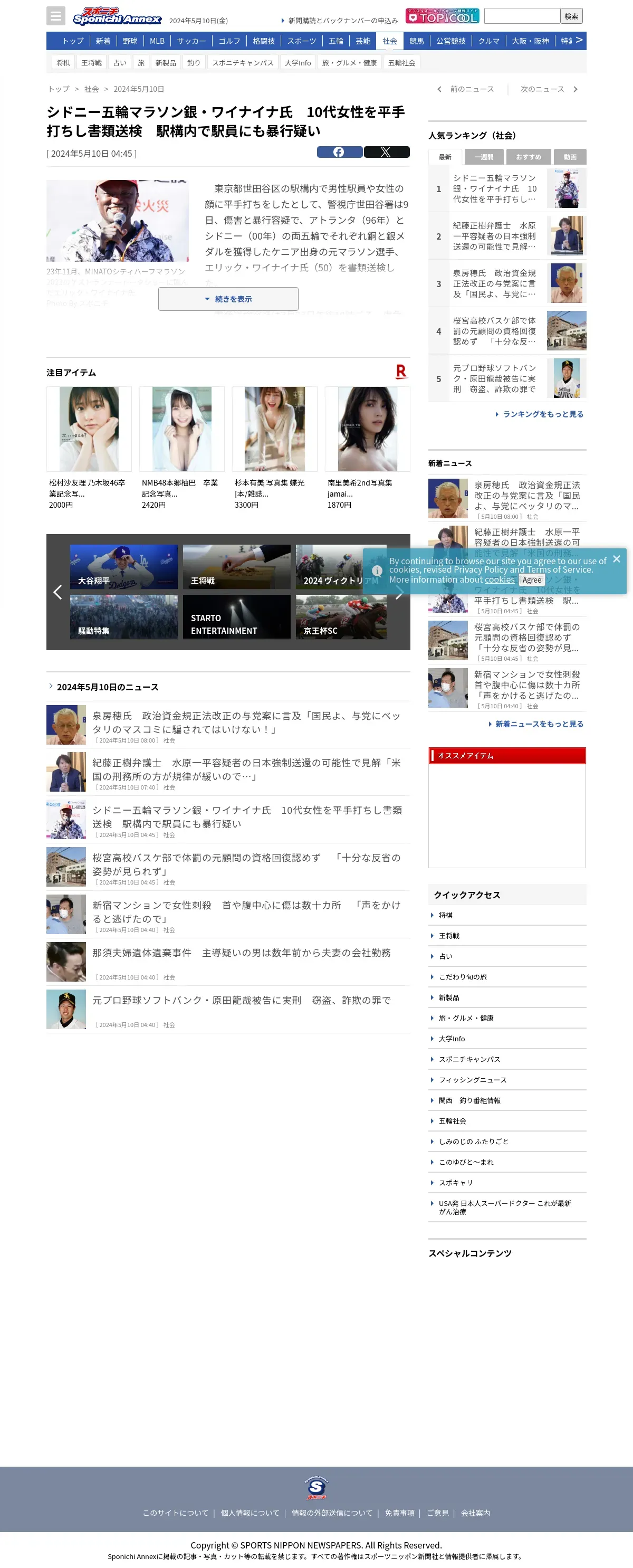Open the 京王杯SC carousel thumbnail

(x=341, y=616)
